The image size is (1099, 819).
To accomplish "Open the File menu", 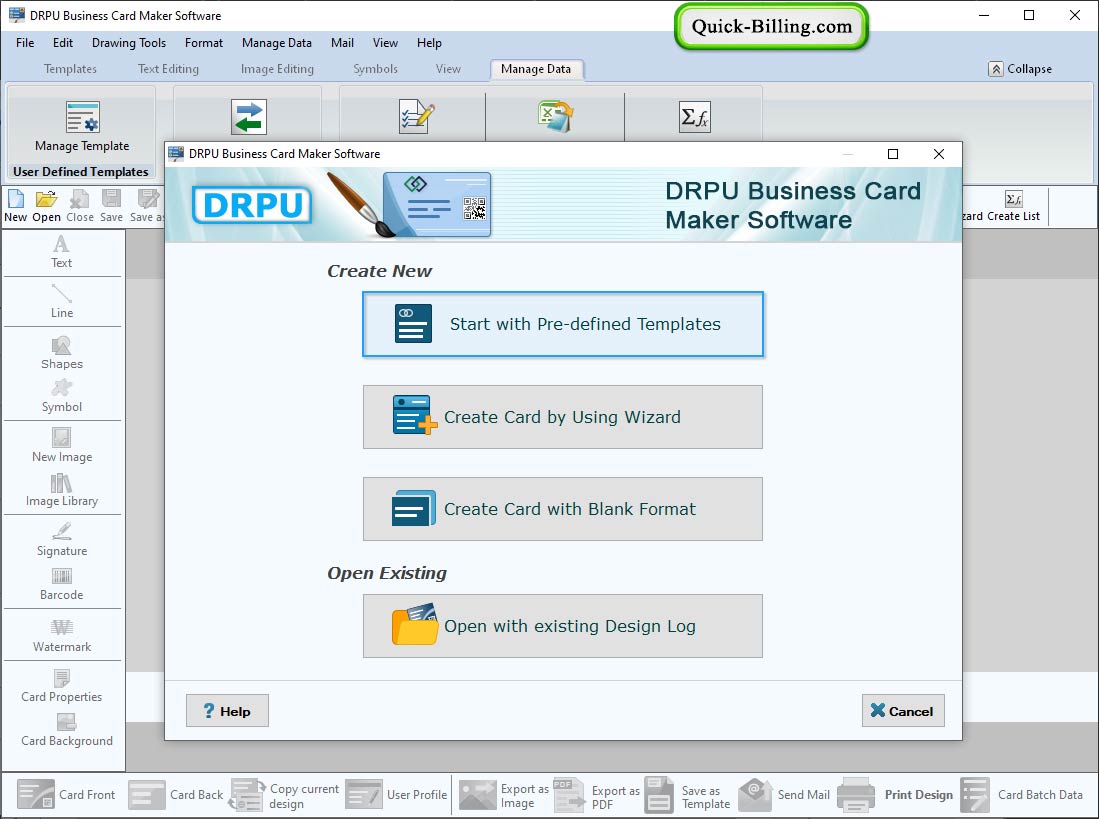I will coord(25,43).
